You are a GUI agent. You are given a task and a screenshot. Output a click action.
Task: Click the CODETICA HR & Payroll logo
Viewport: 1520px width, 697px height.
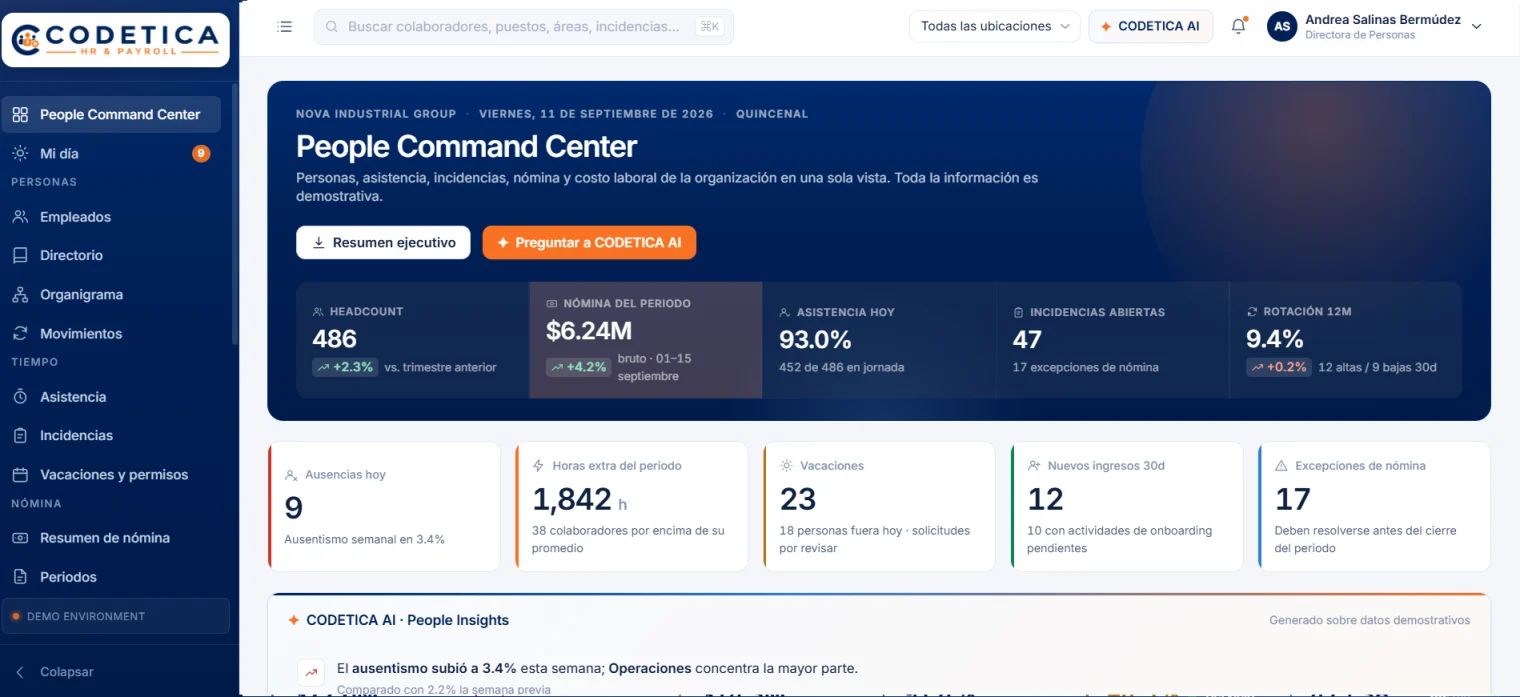pyautogui.click(x=116, y=39)
